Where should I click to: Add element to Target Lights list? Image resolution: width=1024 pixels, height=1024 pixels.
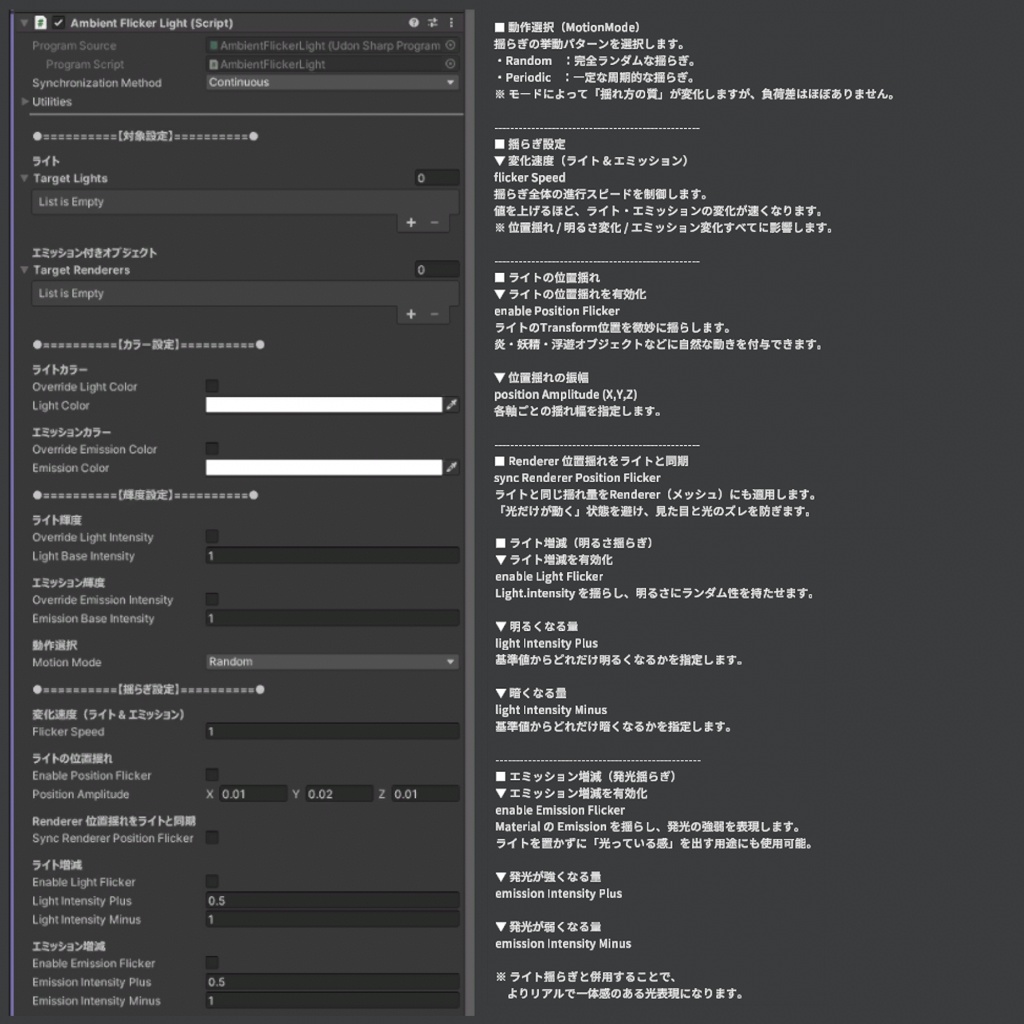click(411, 223)
